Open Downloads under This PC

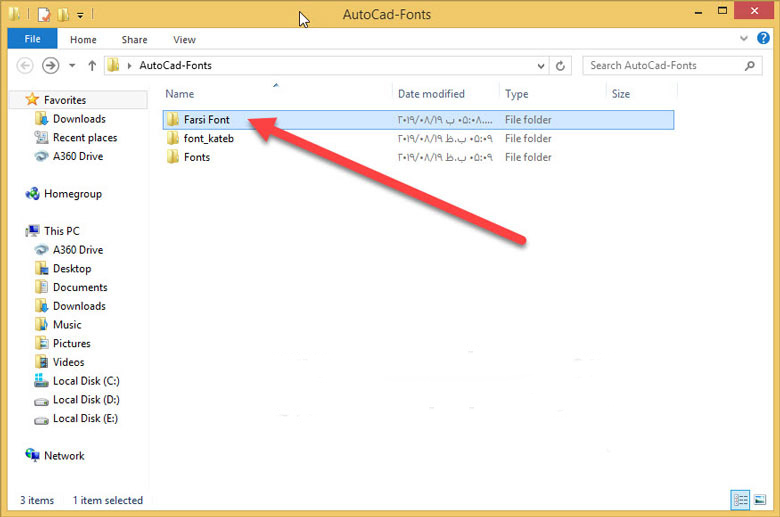click(79, 306)
